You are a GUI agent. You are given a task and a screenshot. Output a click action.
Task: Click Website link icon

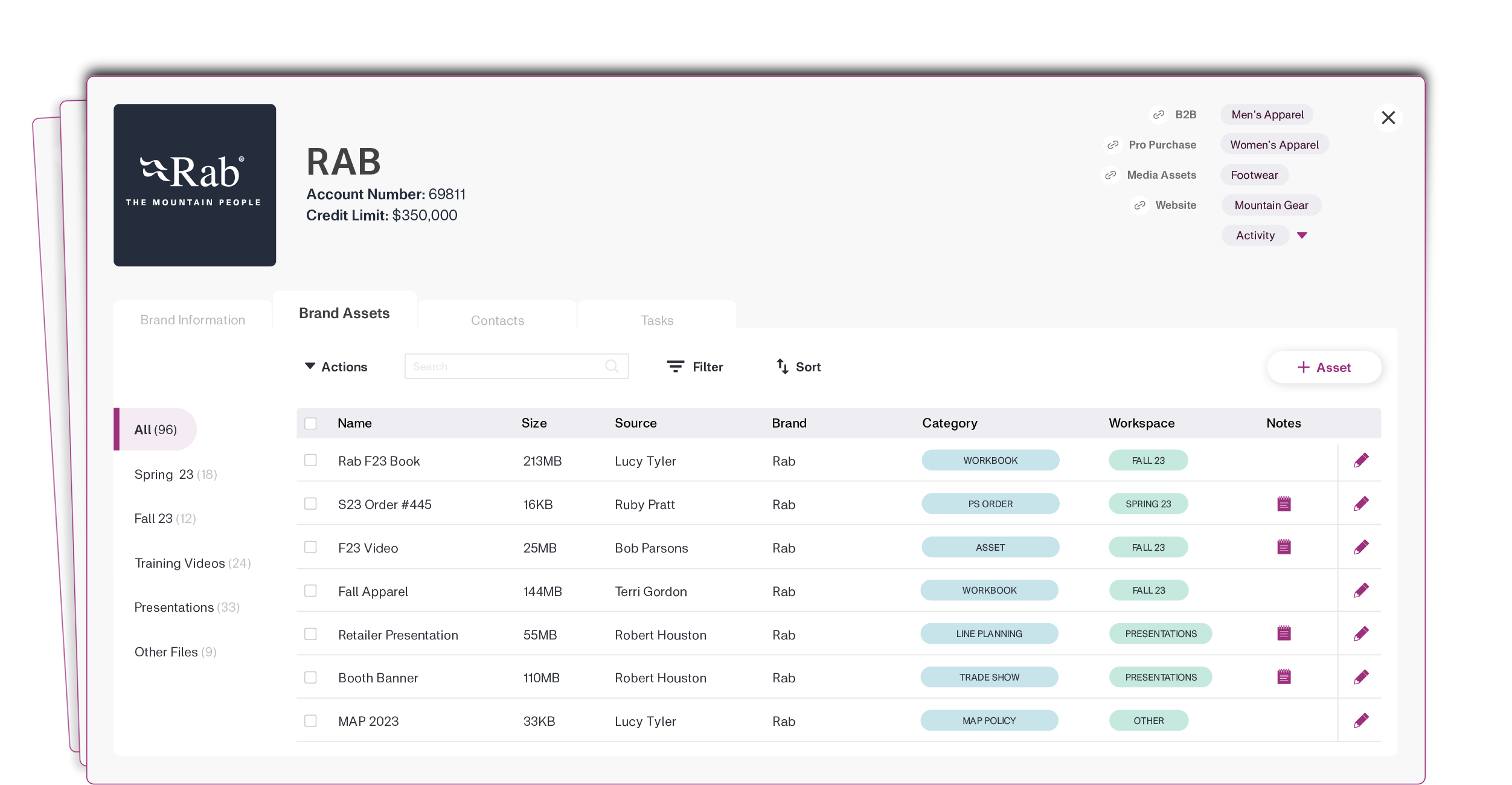coord(1139,205)
